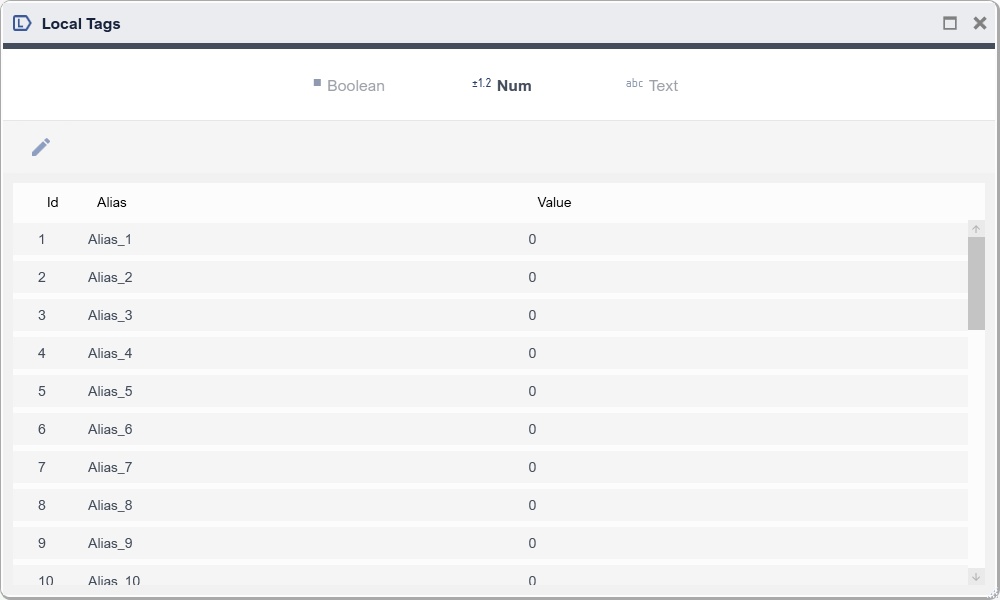Maximize the Local Tags window
The width and height of the screenshot is (1000, 600).
(950, 23)
